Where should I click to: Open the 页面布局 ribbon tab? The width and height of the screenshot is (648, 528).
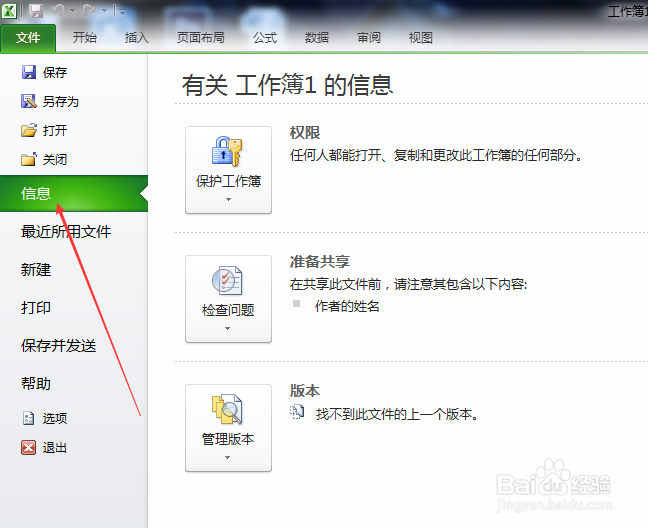point(201,38)
